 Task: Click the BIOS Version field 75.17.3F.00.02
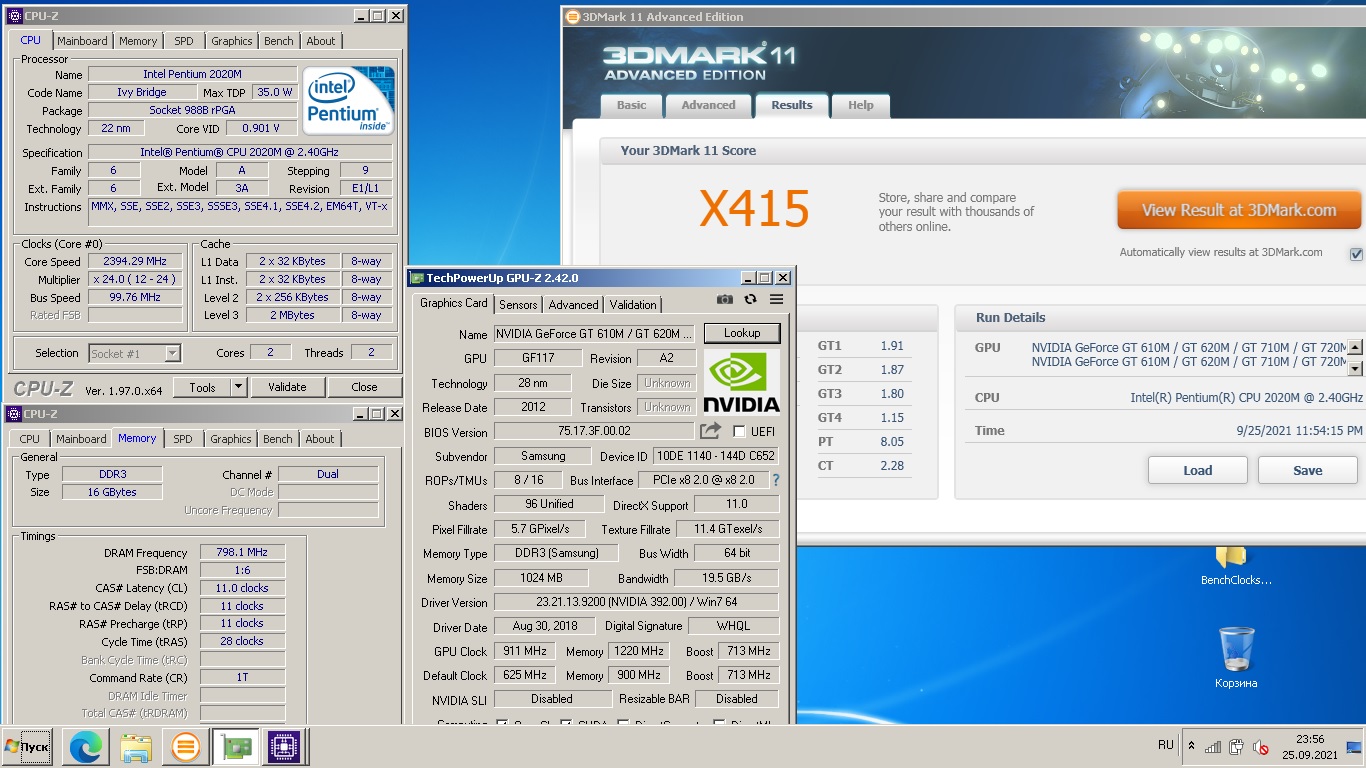pos(594,432)
